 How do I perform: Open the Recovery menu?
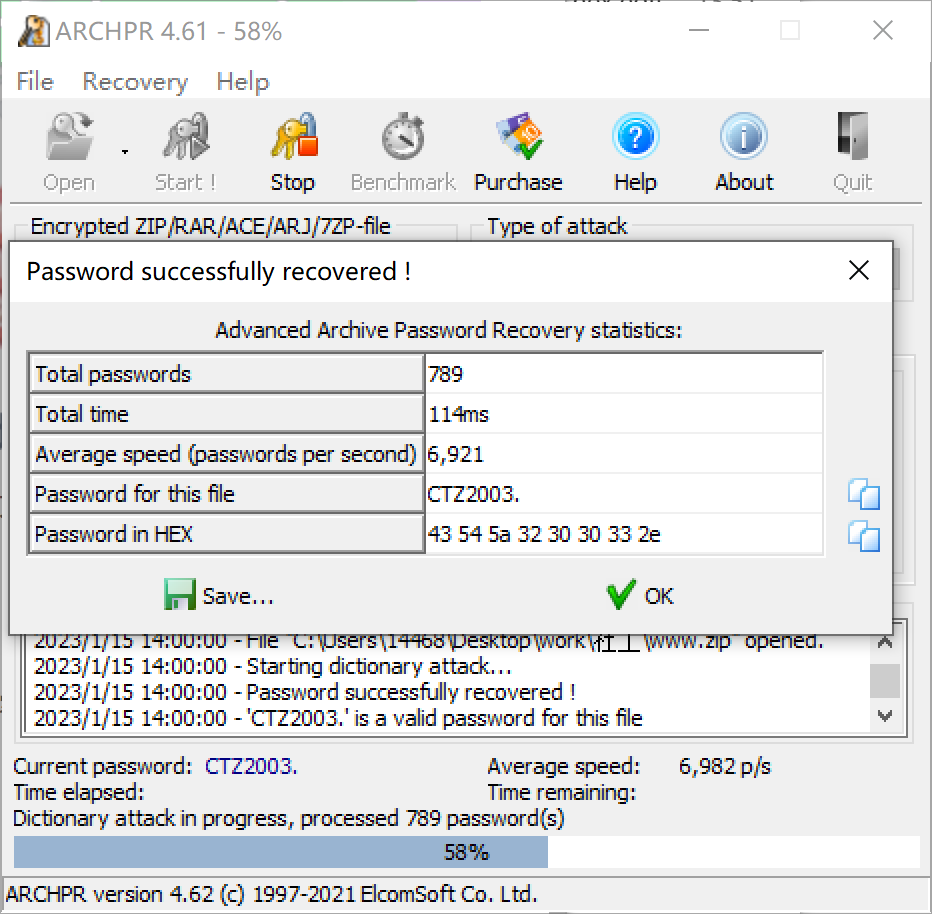click(135, 81)
